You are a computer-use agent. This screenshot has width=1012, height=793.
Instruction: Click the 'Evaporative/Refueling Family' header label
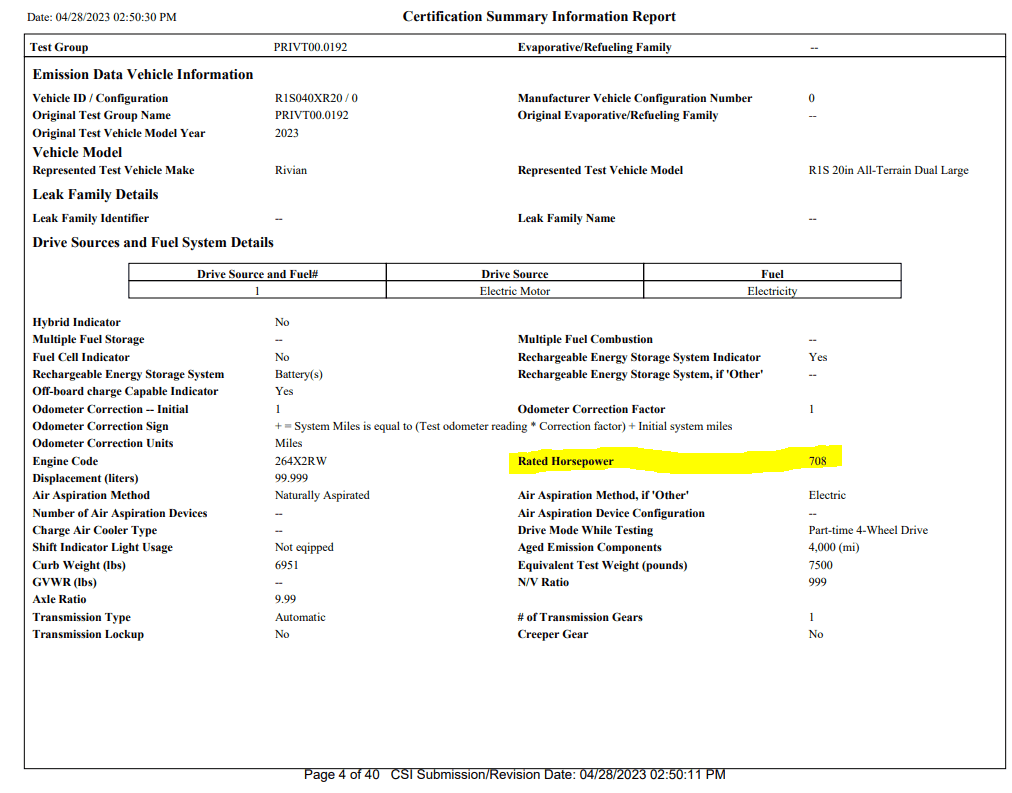pyautogui.click(x=594, y=47)
